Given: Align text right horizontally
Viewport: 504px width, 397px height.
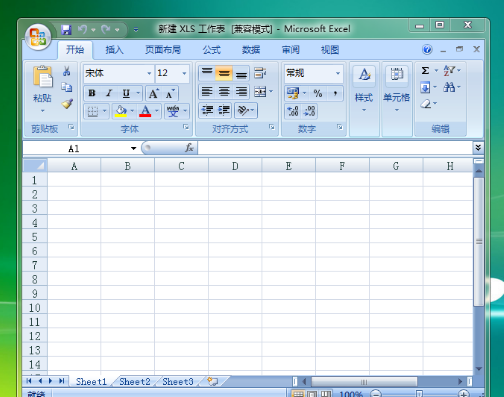Looking at the screenshot, I should (x=241, y=92).
